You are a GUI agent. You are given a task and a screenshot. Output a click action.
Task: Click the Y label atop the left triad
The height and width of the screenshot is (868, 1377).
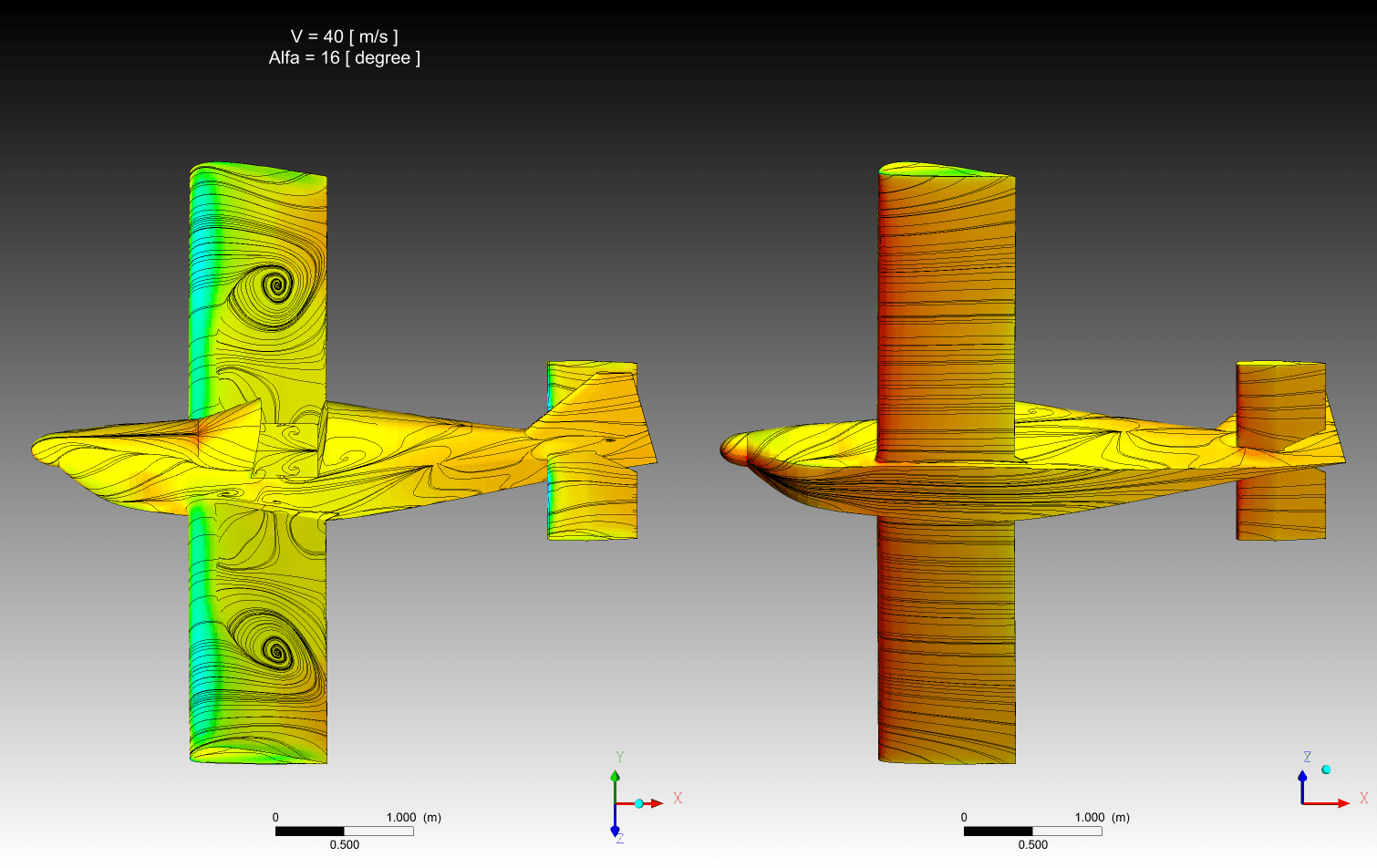tap(619, 757)
